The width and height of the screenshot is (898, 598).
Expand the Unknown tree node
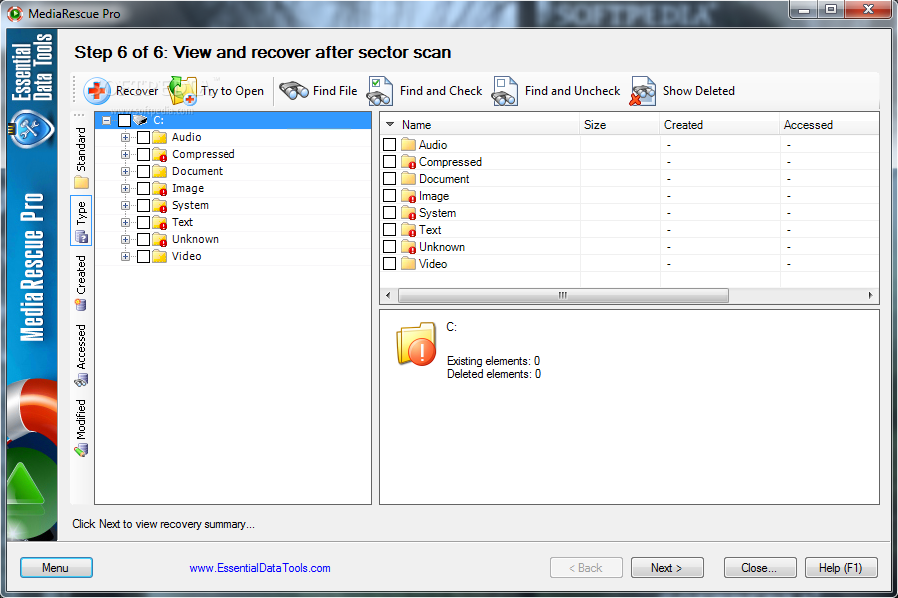pyautogui.click(x=125, y=239)
